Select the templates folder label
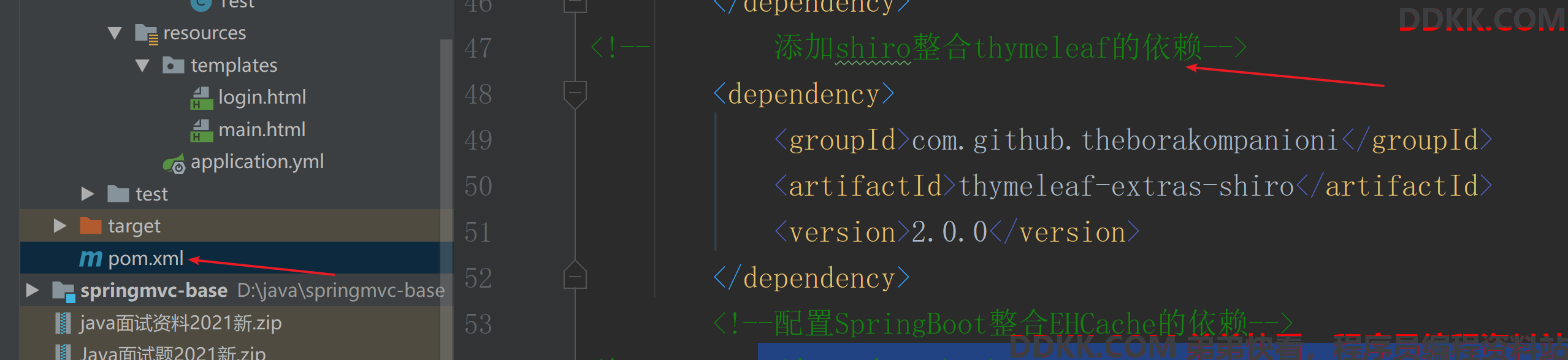The image size is (1568, 360). (234, 66)
